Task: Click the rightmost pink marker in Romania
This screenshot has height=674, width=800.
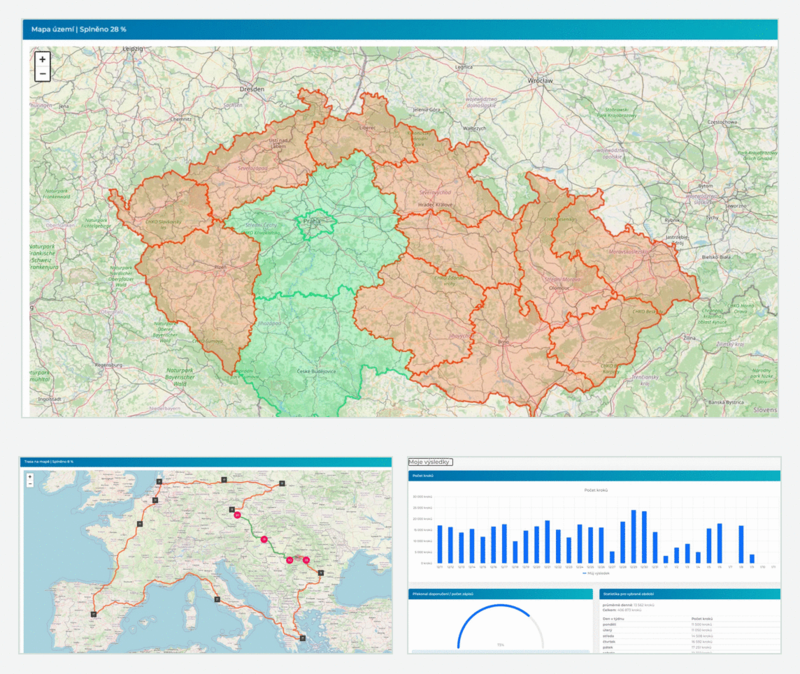Action: 306,560
